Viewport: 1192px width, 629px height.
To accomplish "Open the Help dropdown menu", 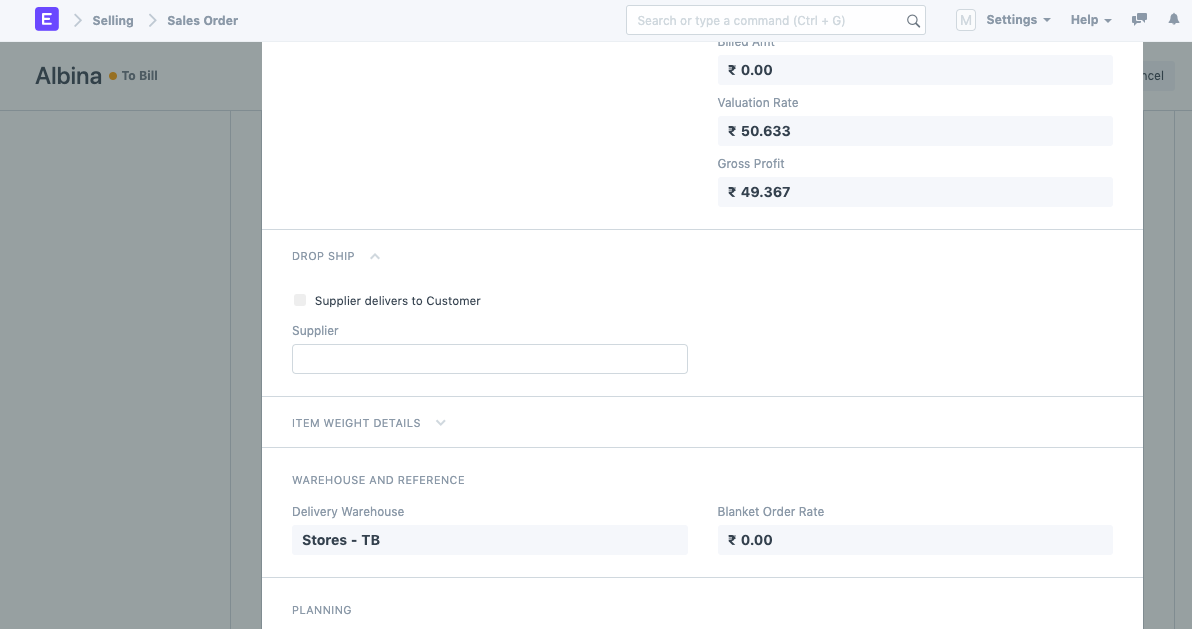I will pyautogui.click(x=1091, y=20).
